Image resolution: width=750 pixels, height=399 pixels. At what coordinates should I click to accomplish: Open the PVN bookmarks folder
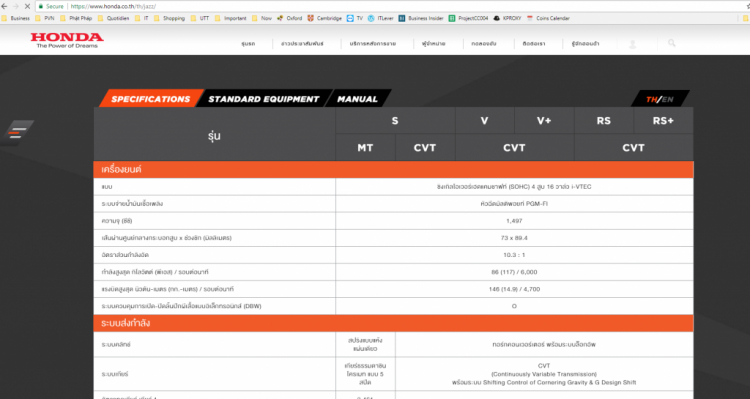point(45,18)
